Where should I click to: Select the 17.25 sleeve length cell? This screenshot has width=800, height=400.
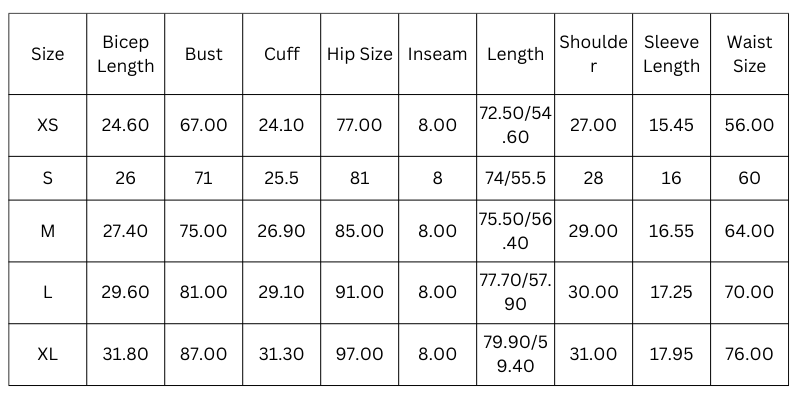tap(671, 292)
